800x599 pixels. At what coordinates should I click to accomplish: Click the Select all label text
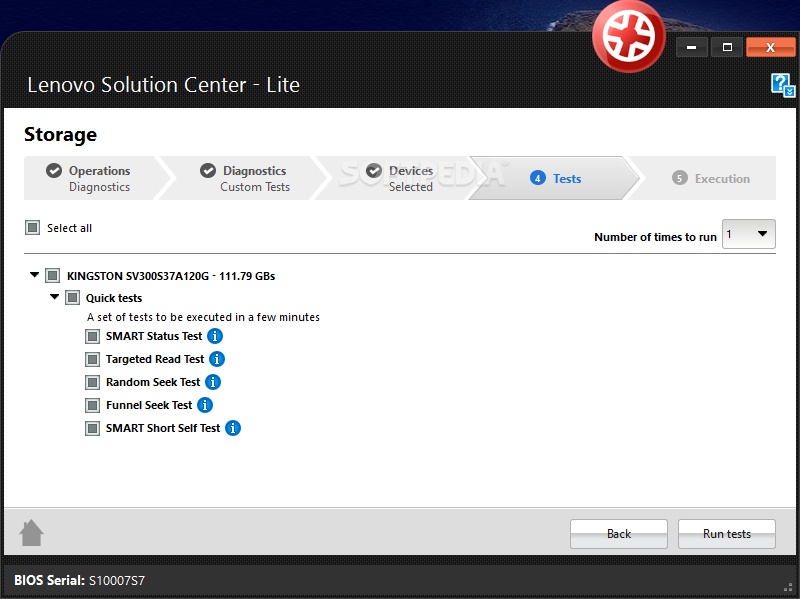point(69,228)
